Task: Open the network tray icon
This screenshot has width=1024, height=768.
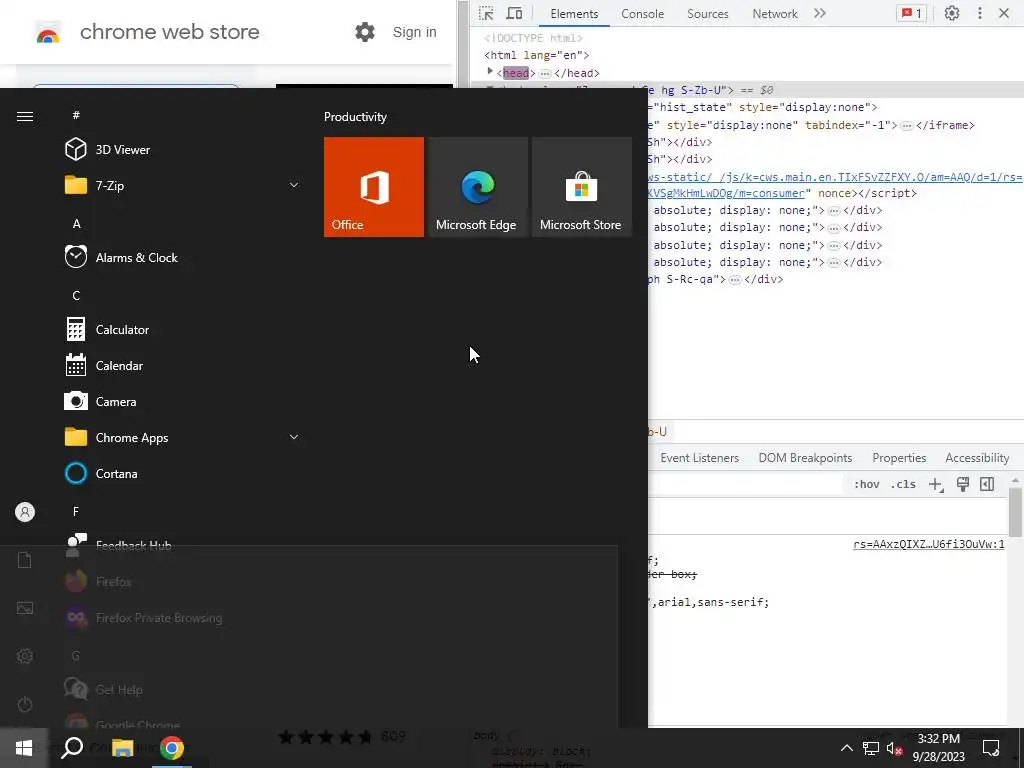Action: click(x=871, y=748)
